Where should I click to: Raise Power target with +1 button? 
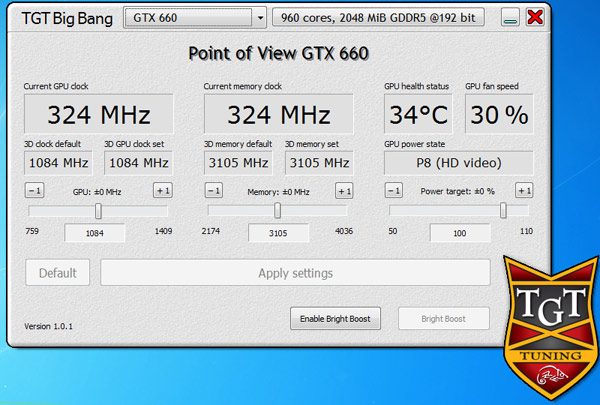[x=523, y=191]
